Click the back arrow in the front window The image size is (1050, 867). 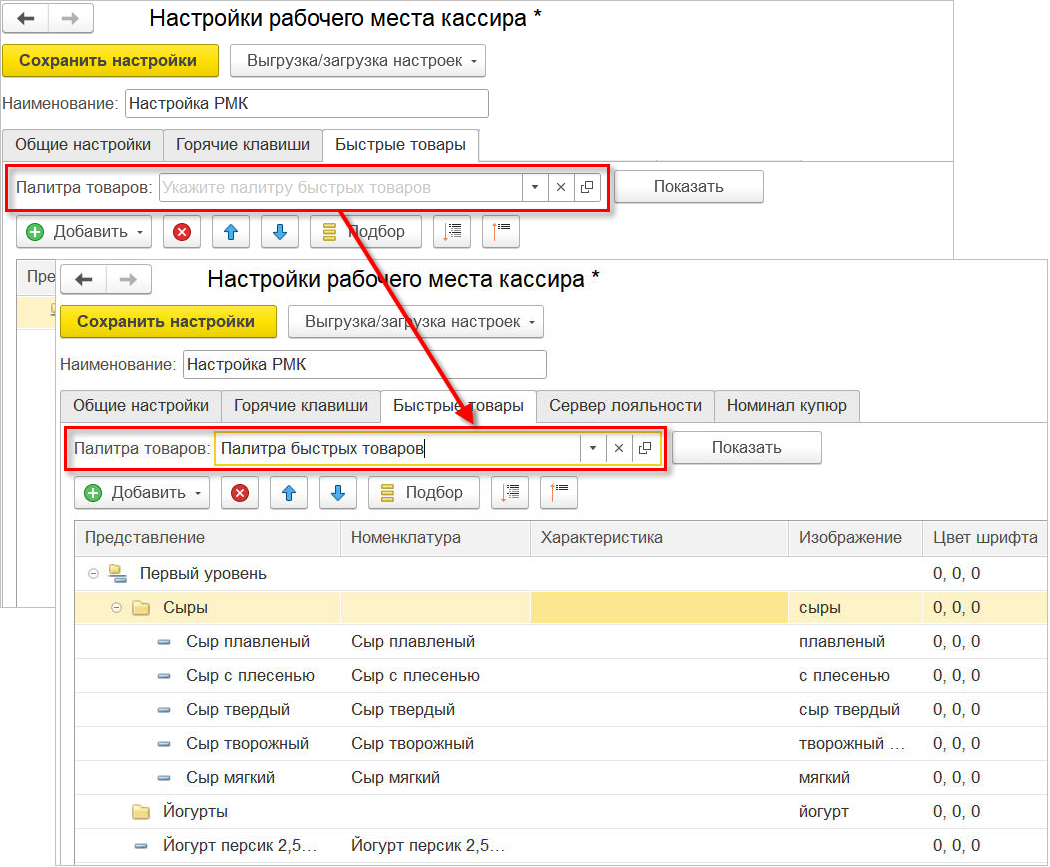point(84,279)
